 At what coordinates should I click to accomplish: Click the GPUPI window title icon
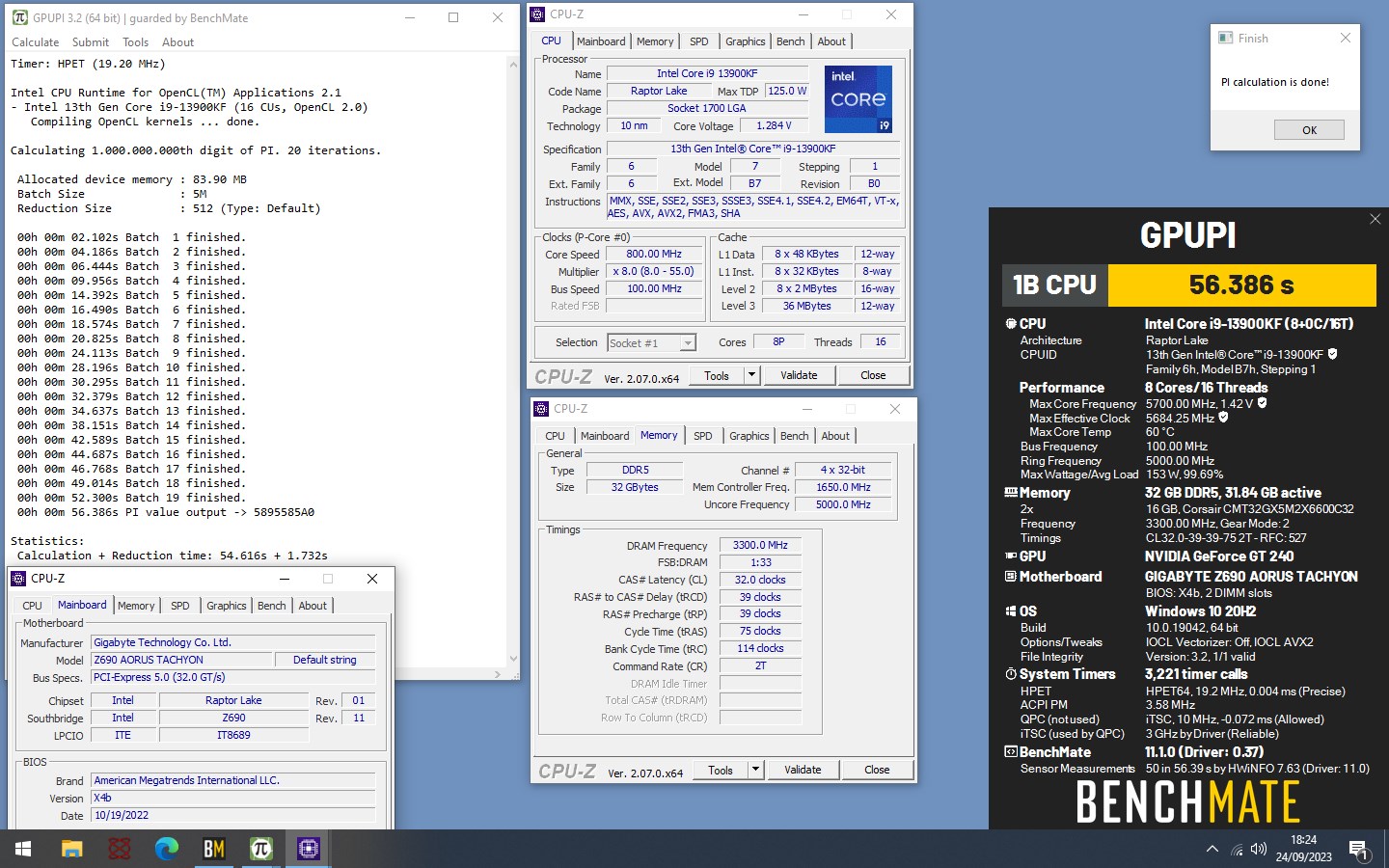(20, 17)
